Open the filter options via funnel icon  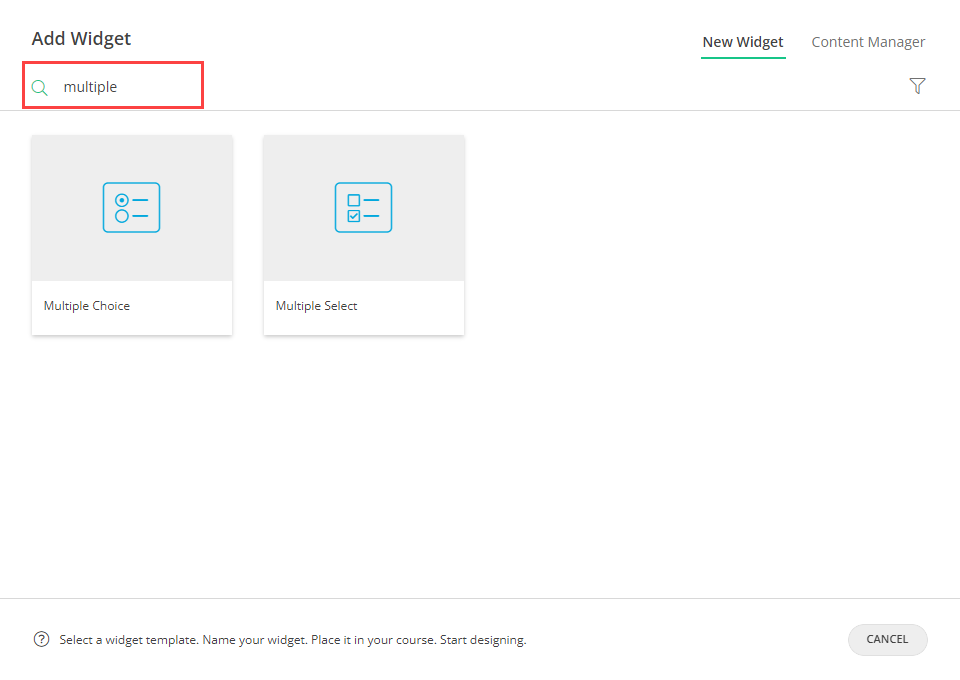[x=917, y=86]
